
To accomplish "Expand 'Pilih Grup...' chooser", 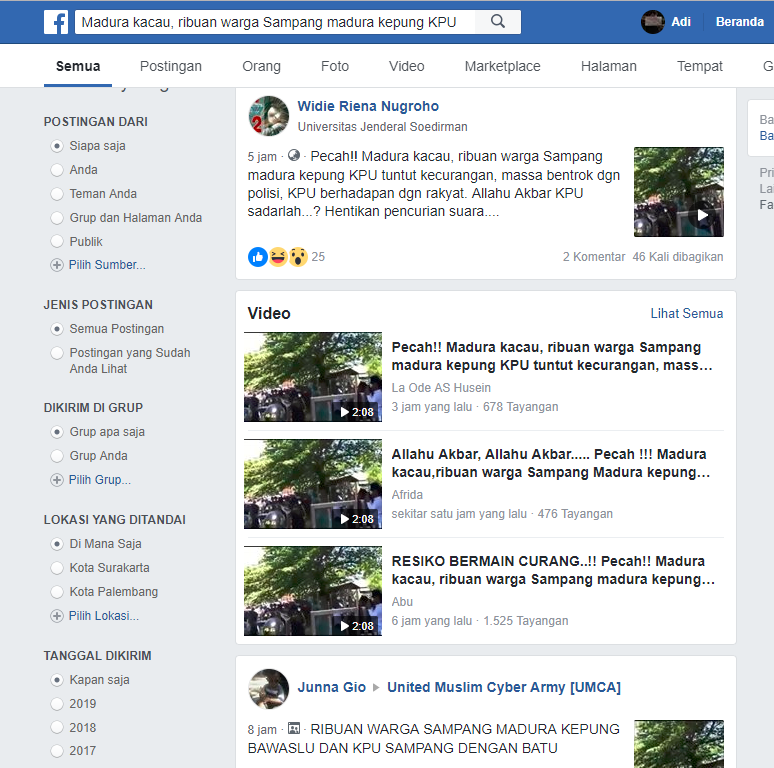I will (x=99, y=480).
